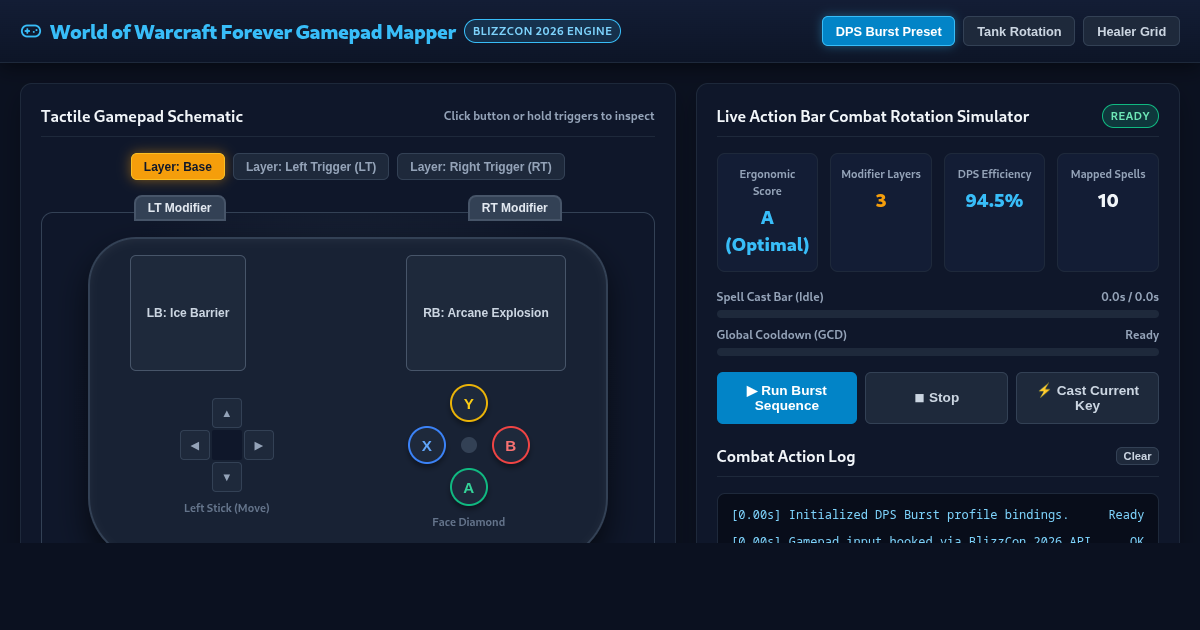The image size is (1200, 630).
Task: Switch to Tank Rotation preset
Action: point(1019,31)
